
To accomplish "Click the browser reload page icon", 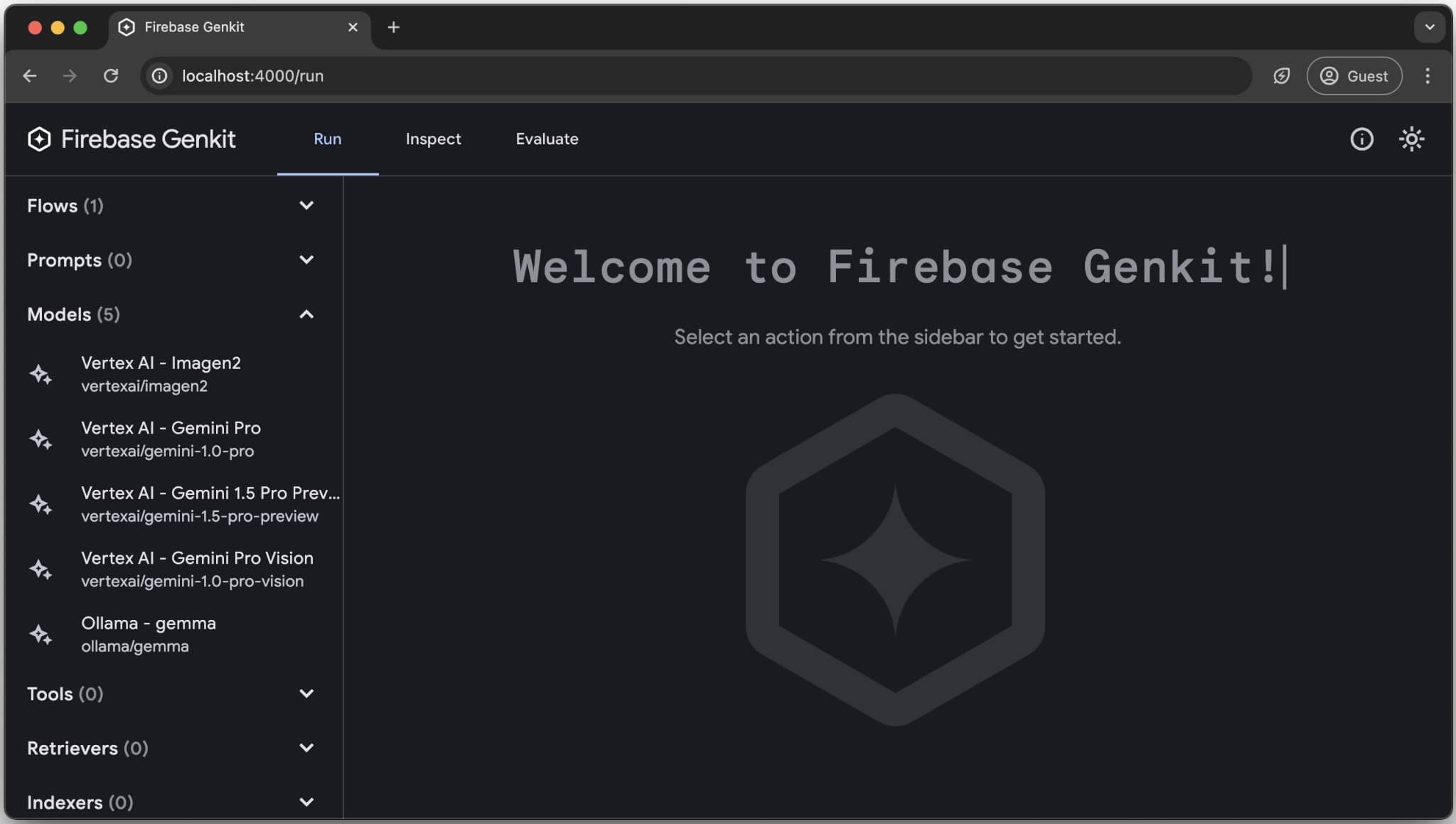I will [111, 76].
